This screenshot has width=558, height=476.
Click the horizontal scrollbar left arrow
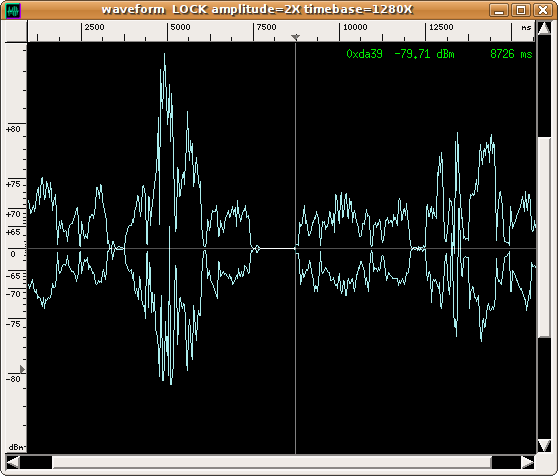click(13, 462)
